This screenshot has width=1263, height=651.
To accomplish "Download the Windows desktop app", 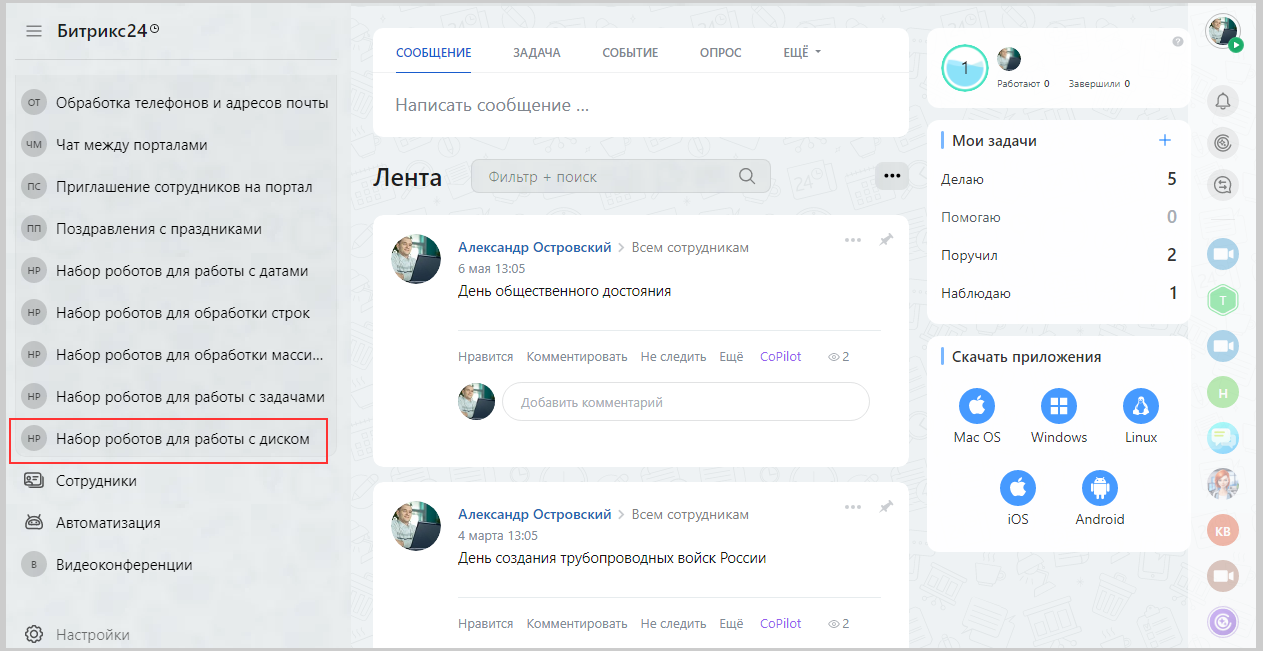I will point(1058,407).
